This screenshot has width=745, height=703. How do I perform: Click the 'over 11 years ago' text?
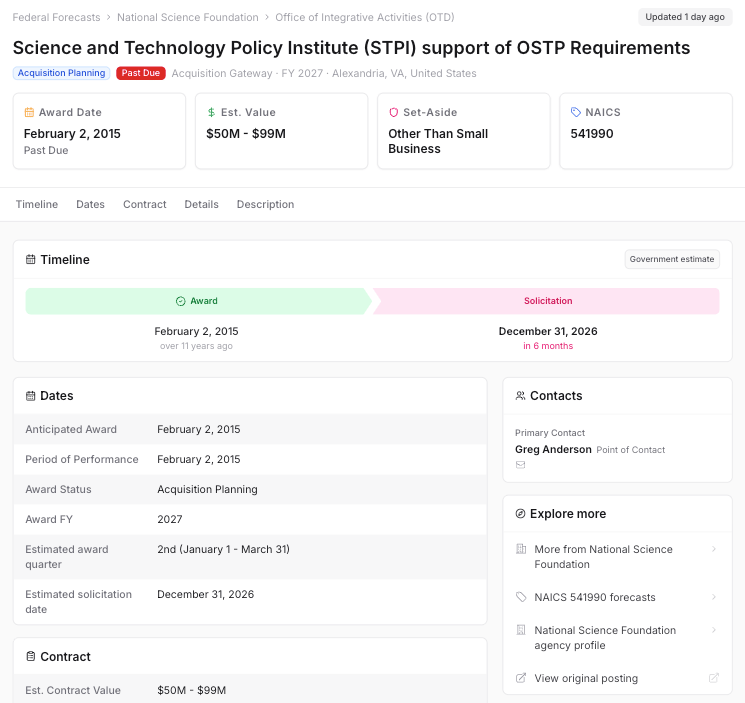(x=196, y=346)
